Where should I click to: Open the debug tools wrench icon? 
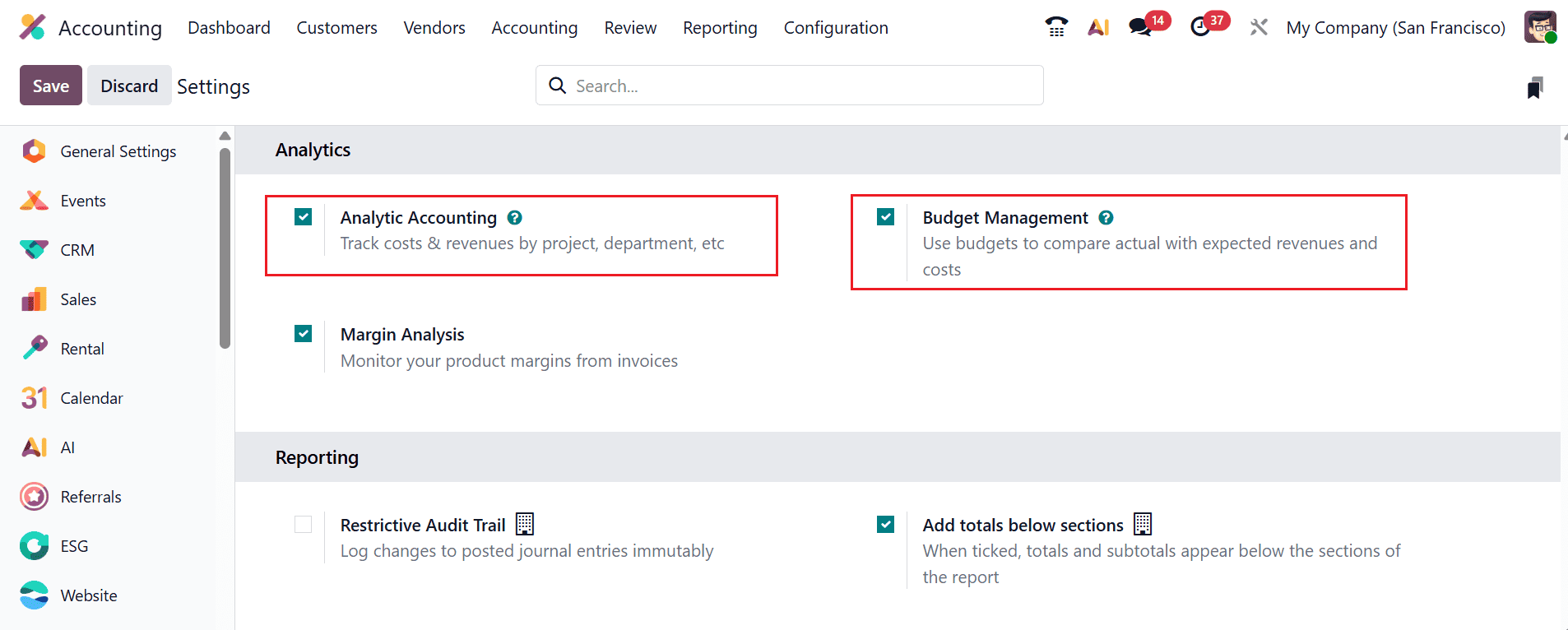tap(1259, 27)
